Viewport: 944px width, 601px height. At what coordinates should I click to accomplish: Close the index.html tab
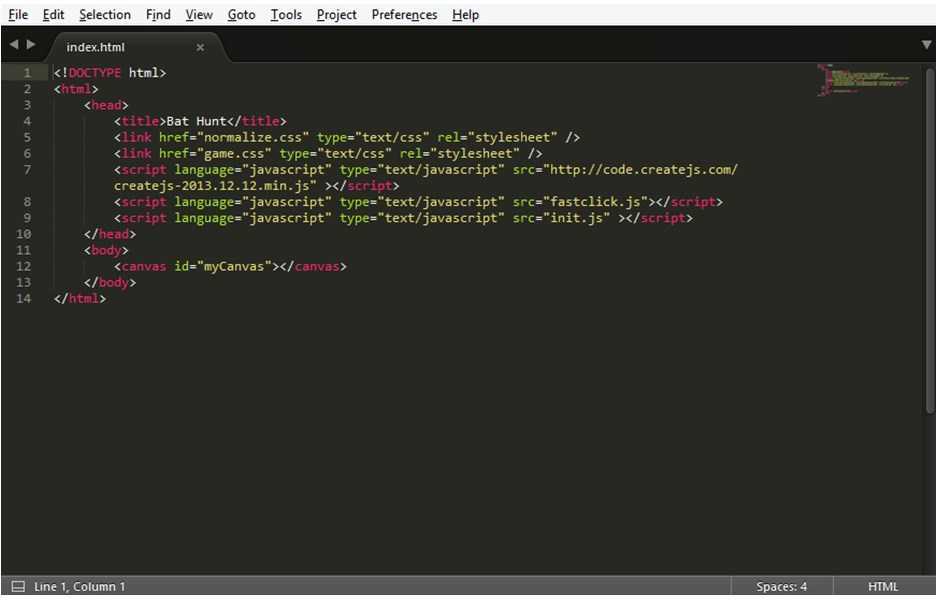tap(200, 47)
